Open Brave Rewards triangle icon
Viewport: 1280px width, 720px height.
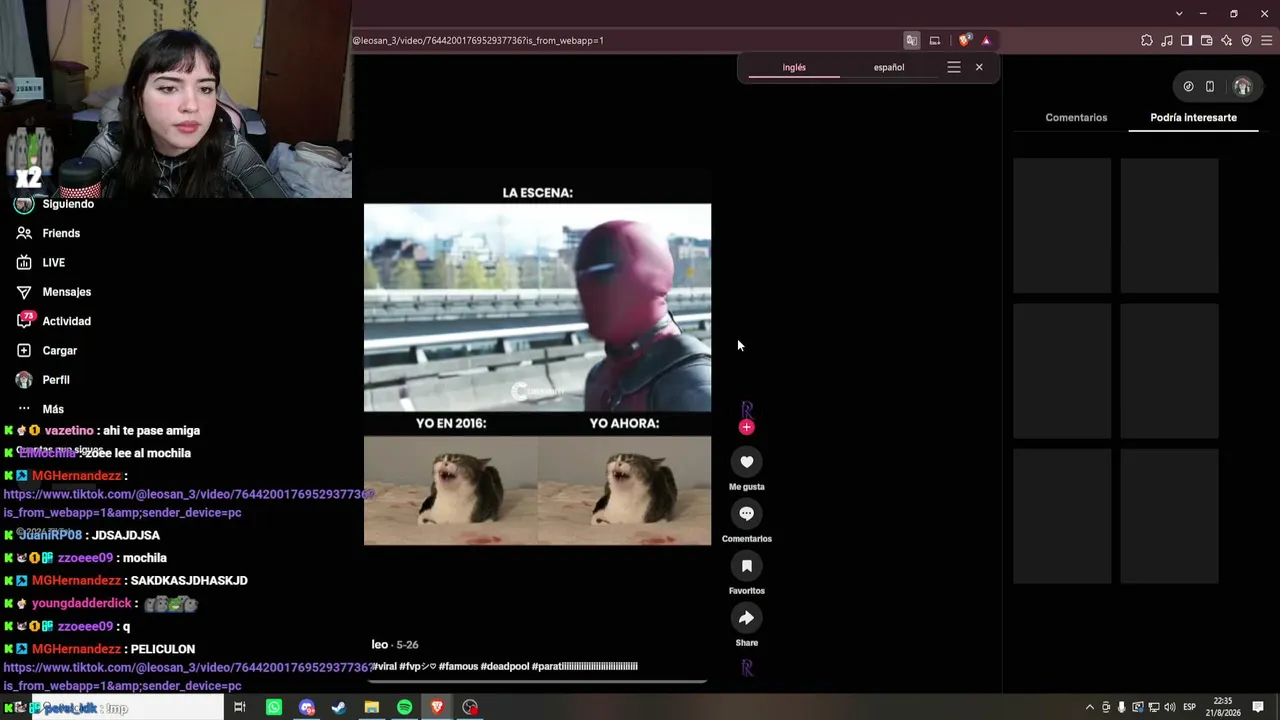click(x=986, y=41)
